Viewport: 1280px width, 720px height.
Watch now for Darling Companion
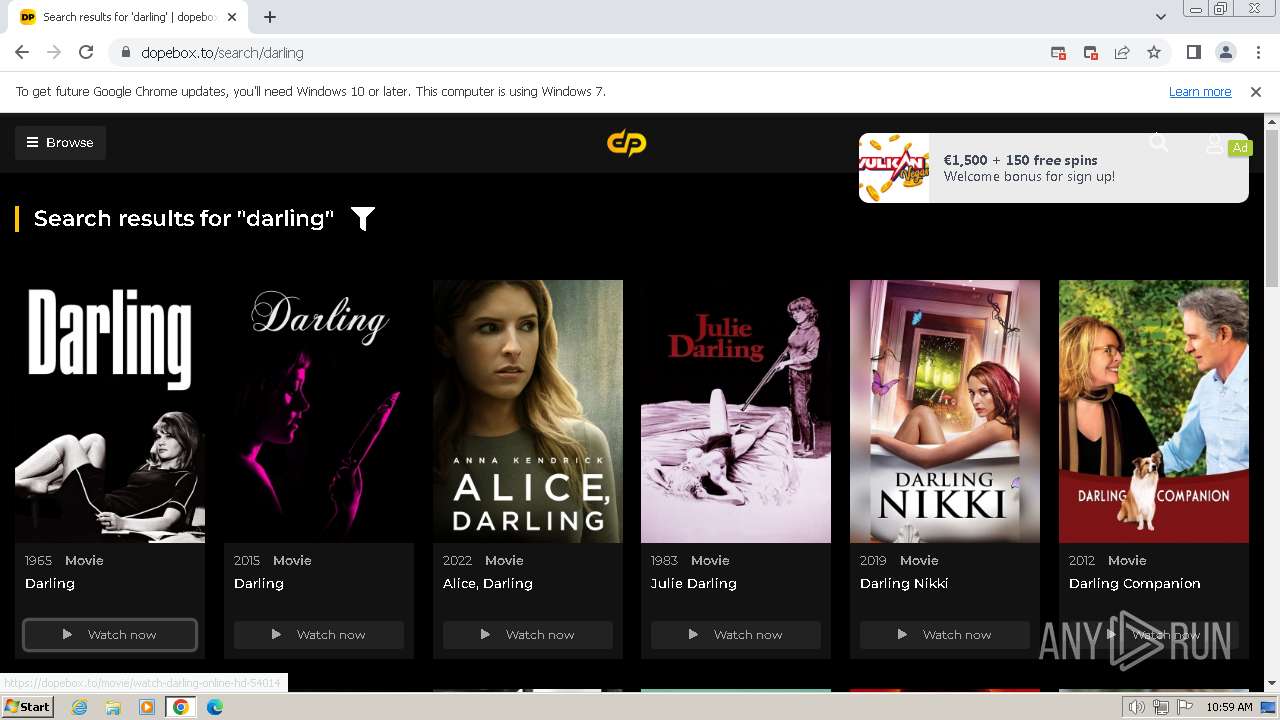tap(1154, 635)
